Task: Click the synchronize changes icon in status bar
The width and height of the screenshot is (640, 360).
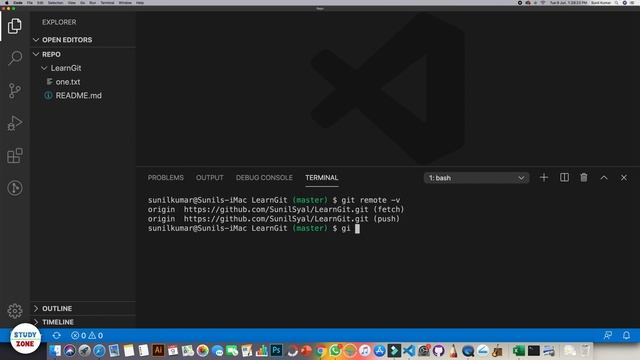Action: coord(56,336)
